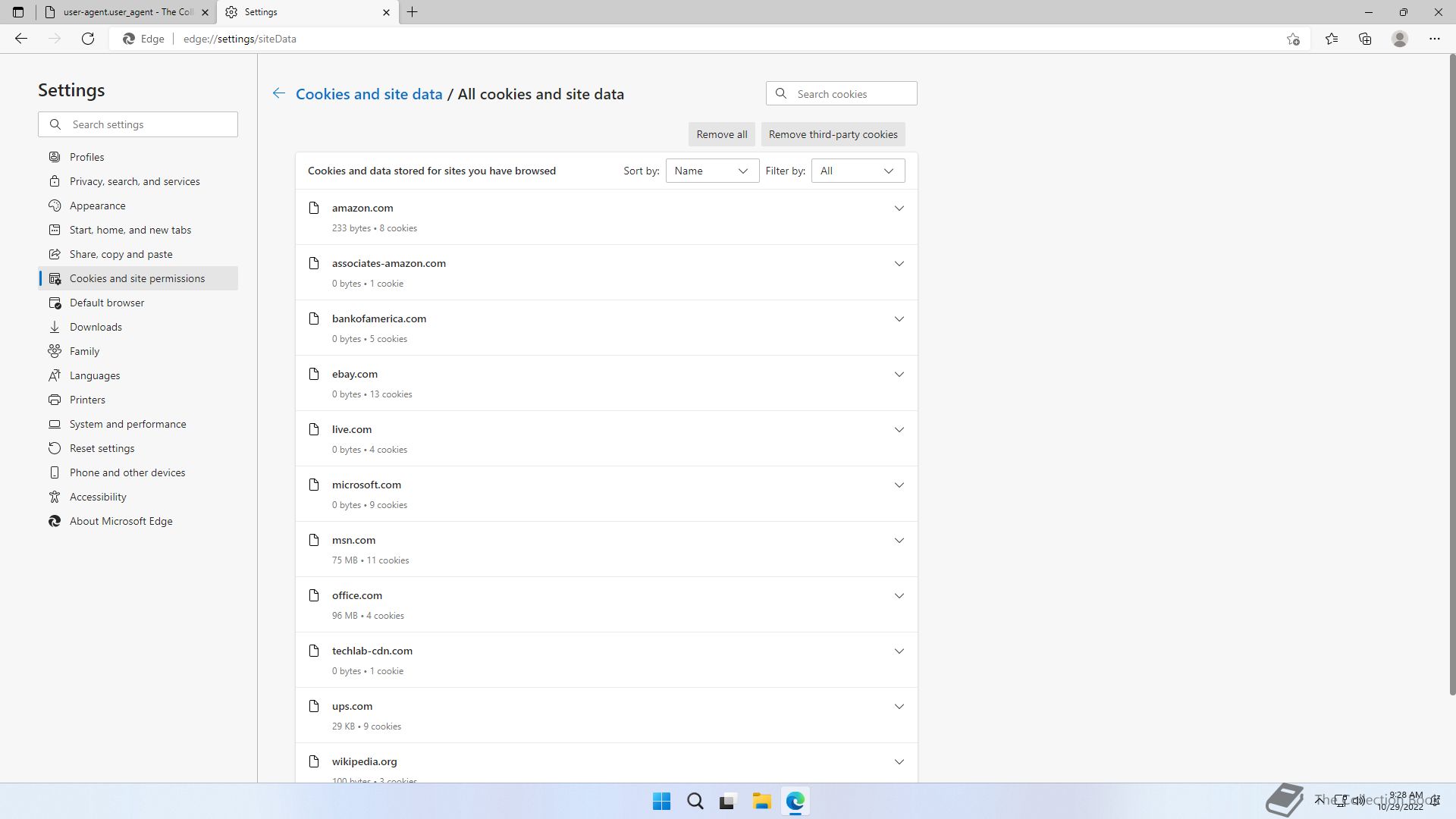The width and height of the screenshot is (1456, 819).
Task: Open the Filter by All dropdown
Action: [857, 171]
